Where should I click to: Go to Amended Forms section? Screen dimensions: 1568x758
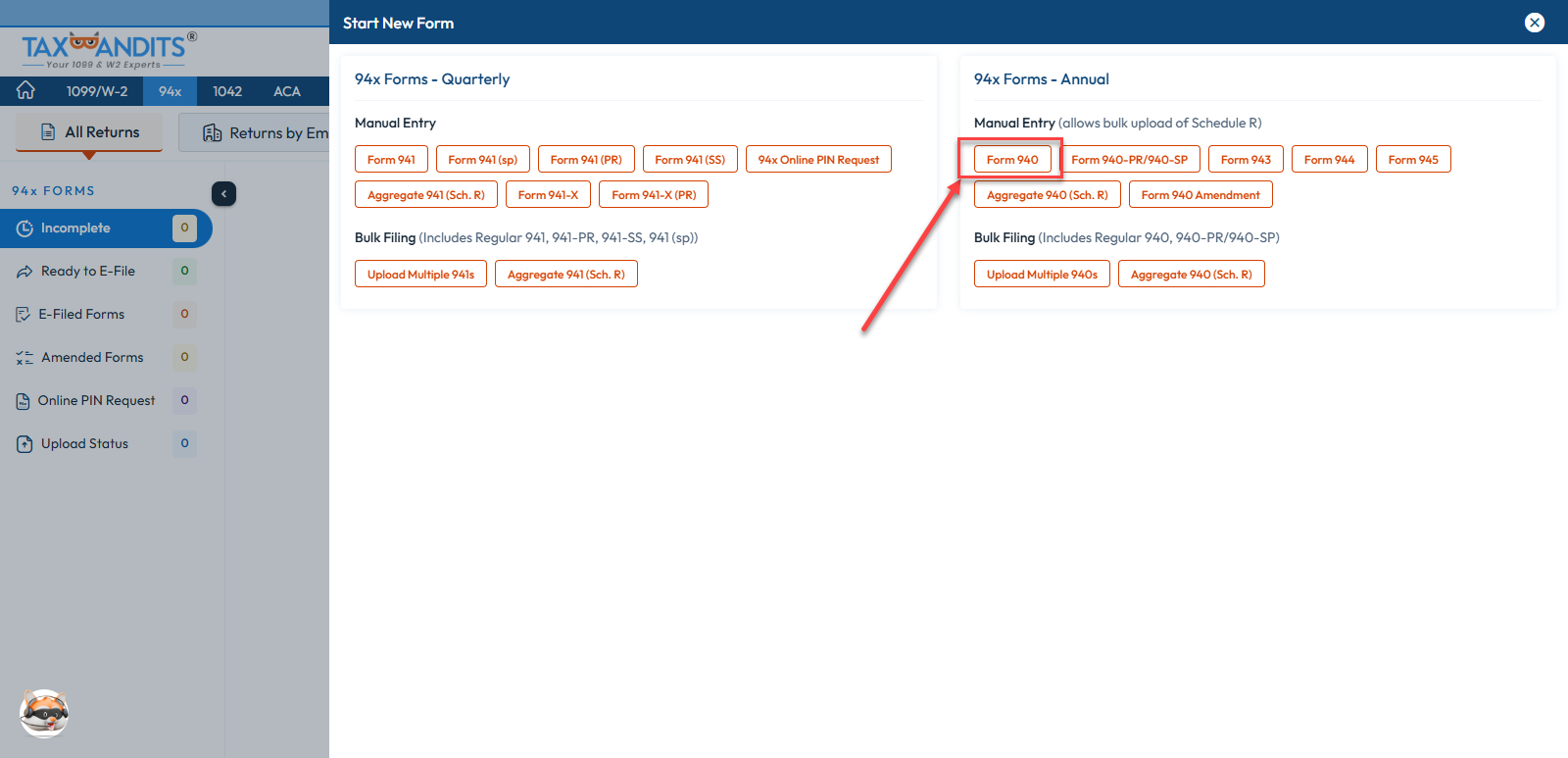(x=92, y=358)
